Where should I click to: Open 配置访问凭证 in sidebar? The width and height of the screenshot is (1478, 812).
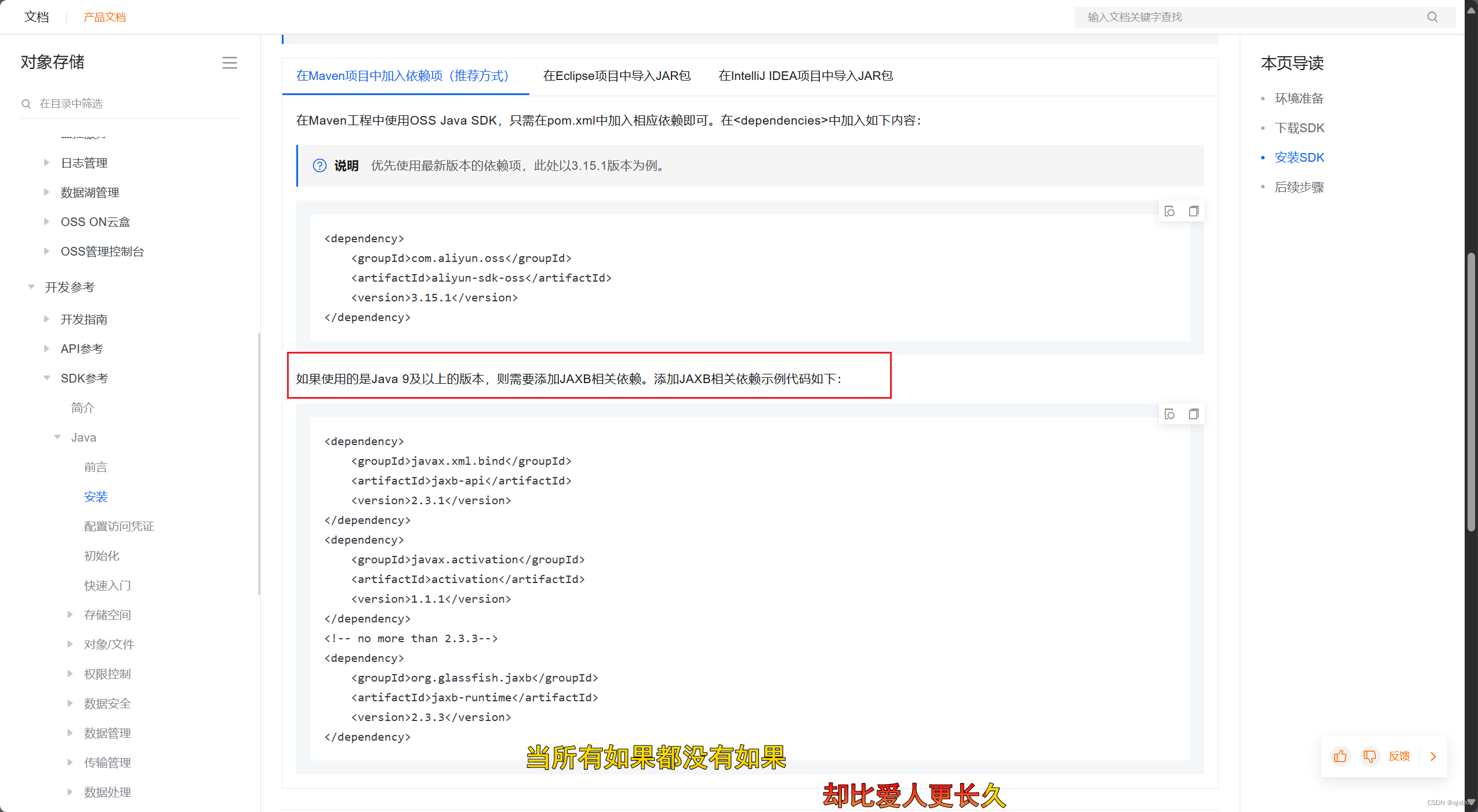[x=119, y=526]
